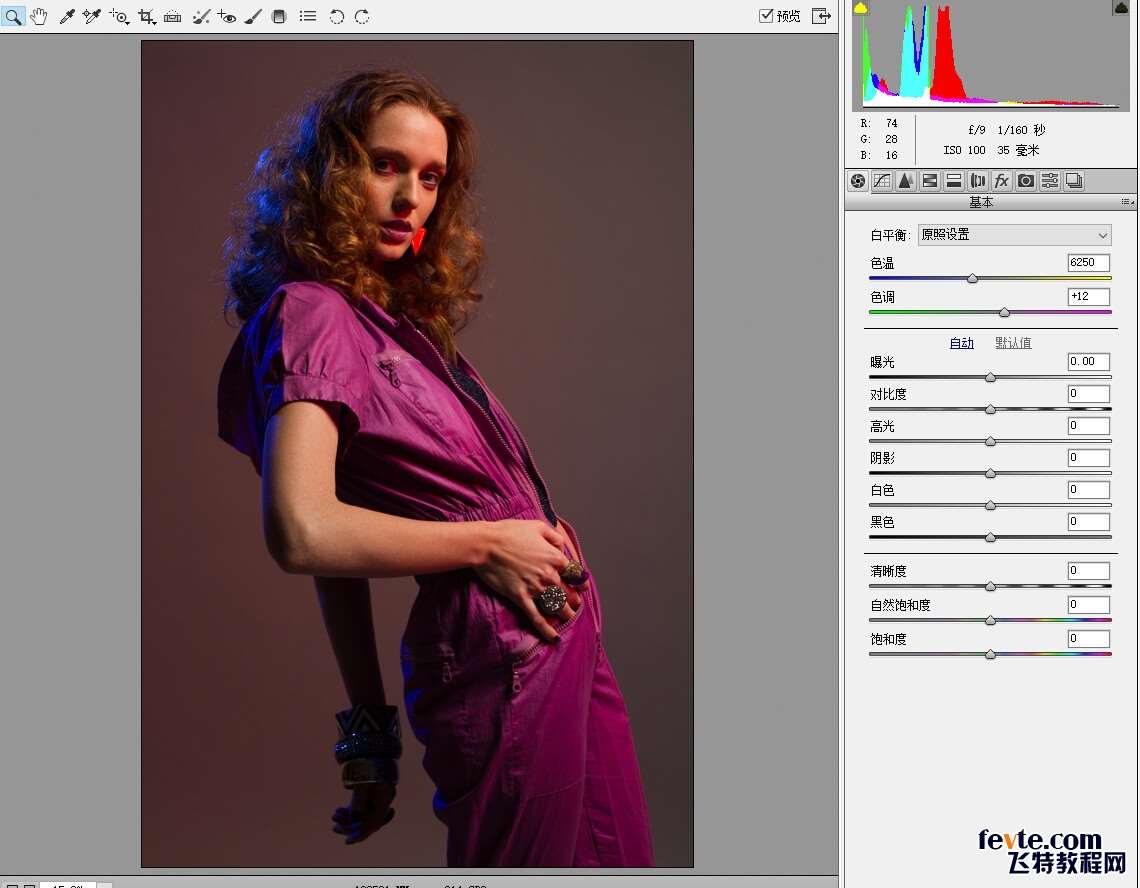Click the 默认值 default link
The height and width of the screenshot is (888, 1140).
tap(1013, 343)
